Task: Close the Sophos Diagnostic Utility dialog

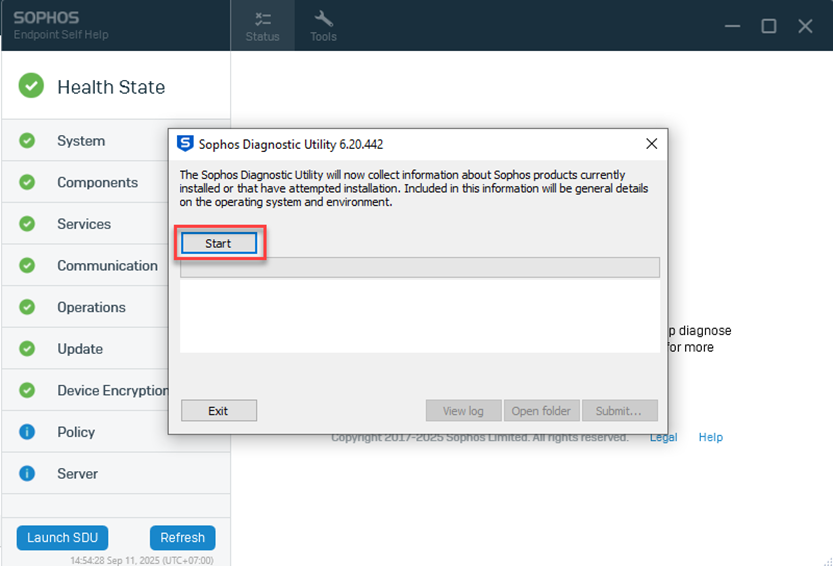Action: 651,144
